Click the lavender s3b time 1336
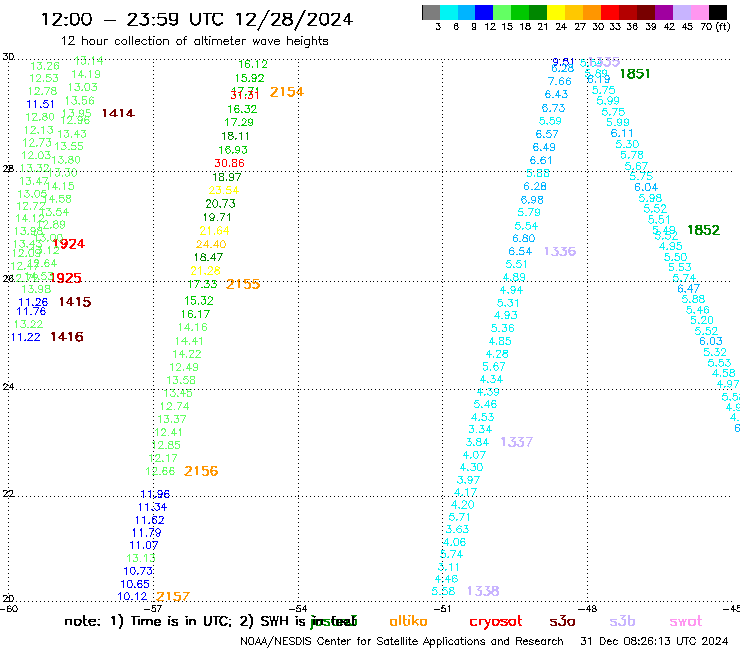Image resolution: width=740 pixels, height=650 pixels. [x=560, y=252]
